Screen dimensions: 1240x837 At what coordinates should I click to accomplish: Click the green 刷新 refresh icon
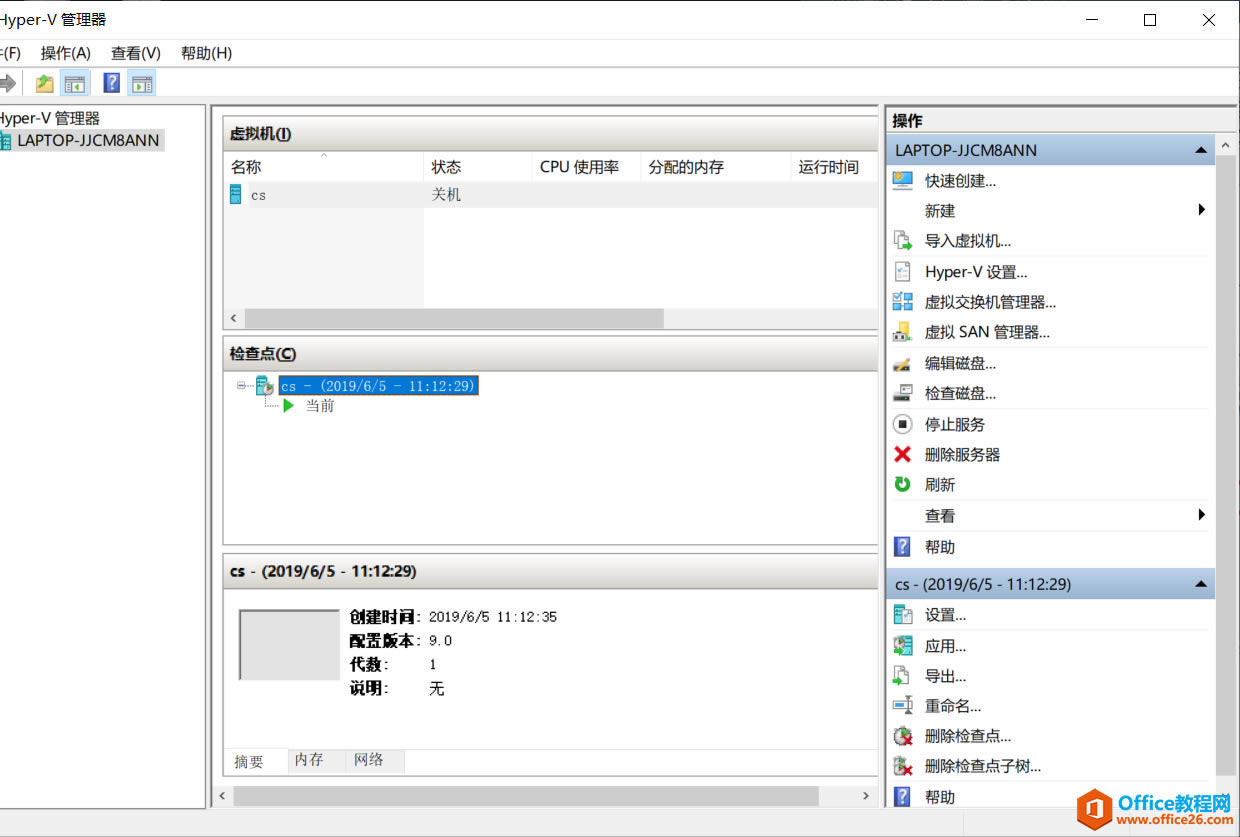click(x=903, y=484)
